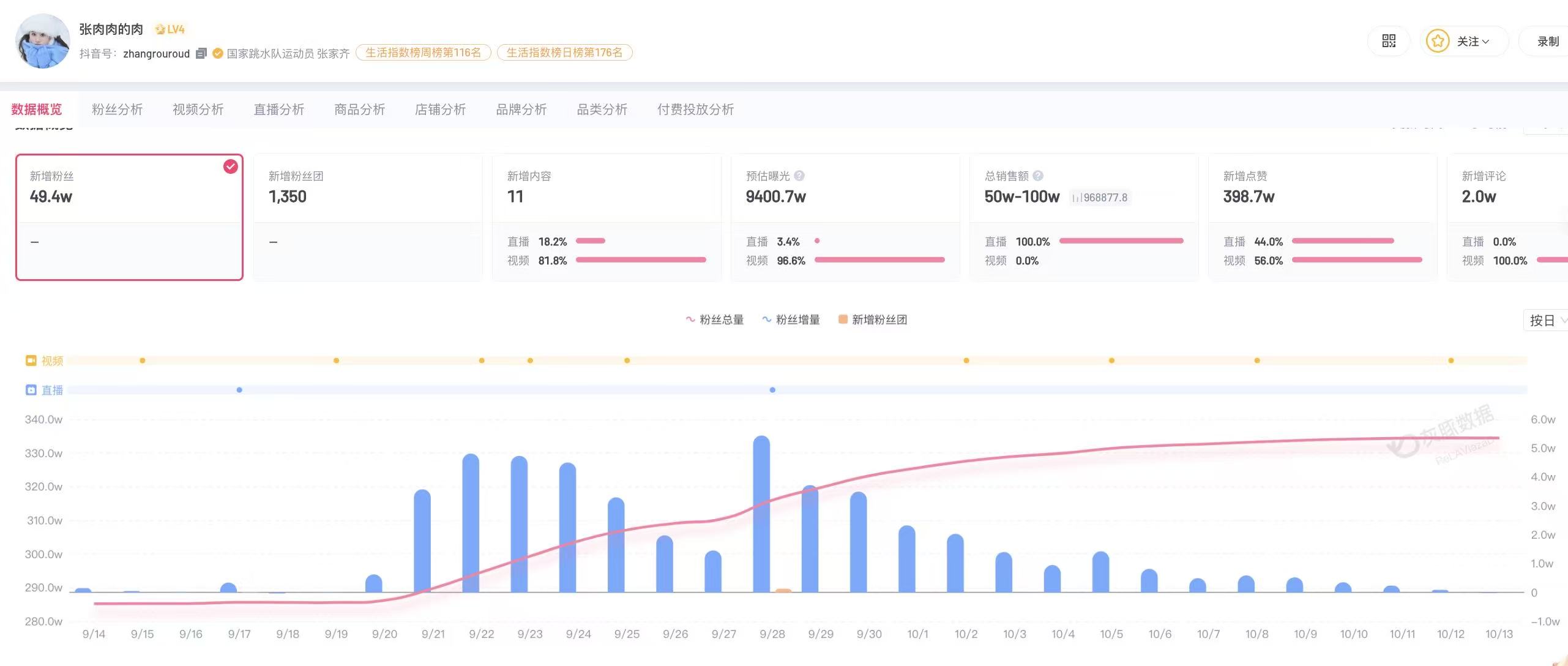1568x666 pixels.
Task: Select the 总销售额 metric card
Action: (x=1084, y=217)
